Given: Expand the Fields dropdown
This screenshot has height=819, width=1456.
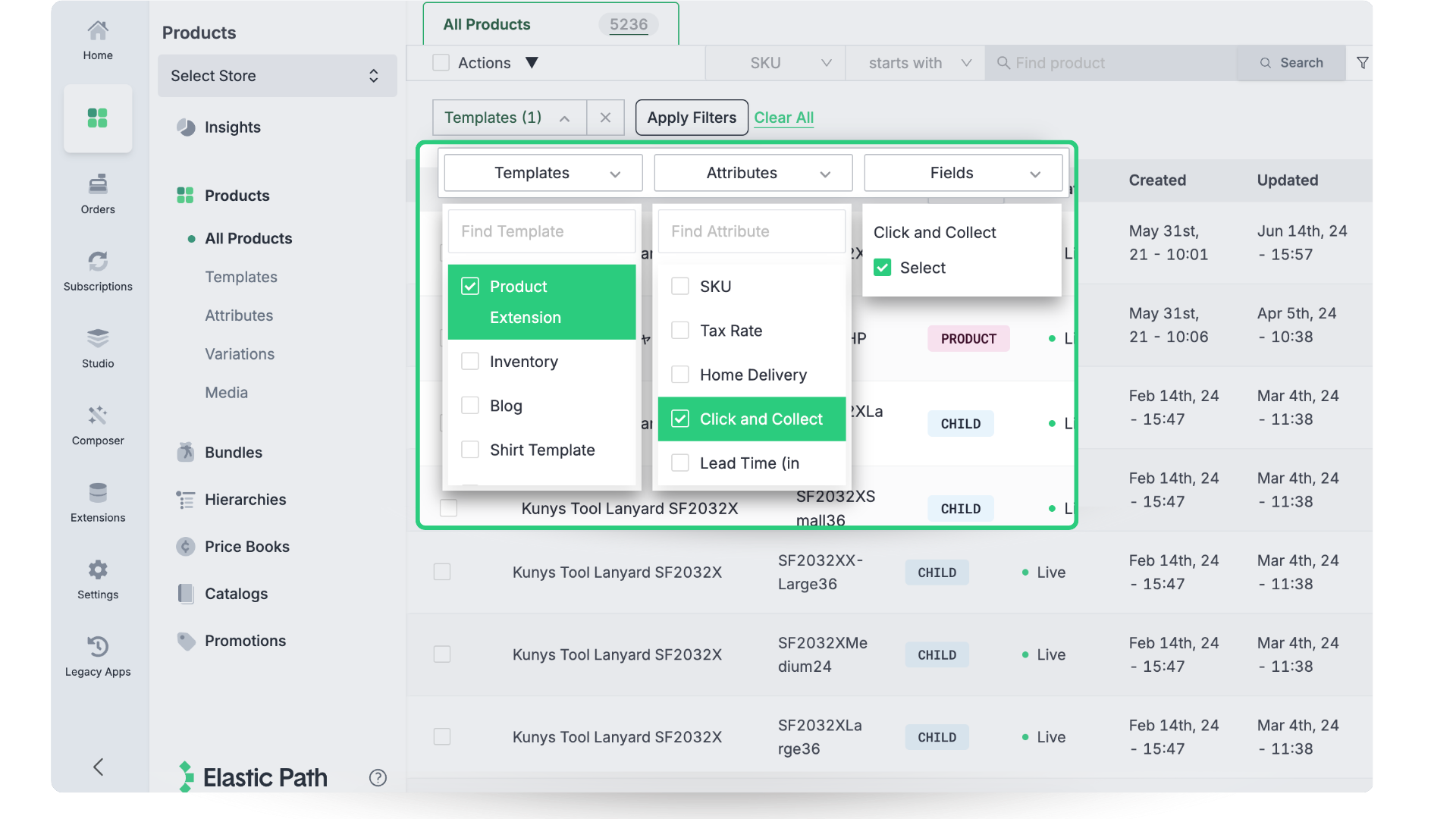Looking at the screenshot, I should click(x=962, y=173).
